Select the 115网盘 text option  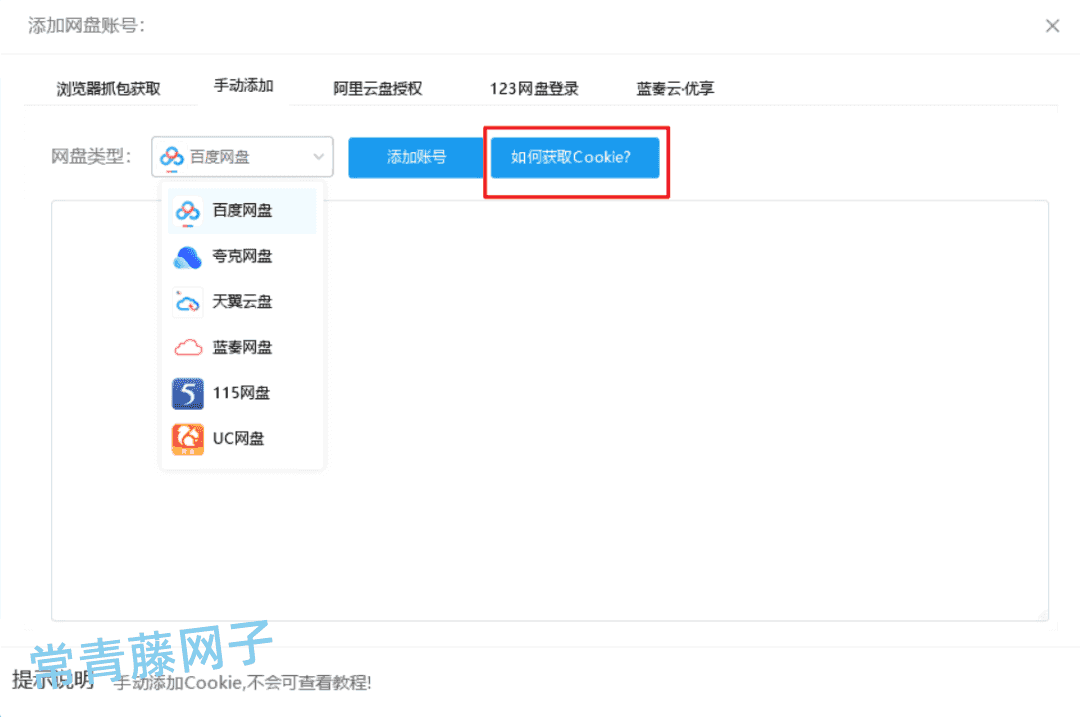point(241,393)
